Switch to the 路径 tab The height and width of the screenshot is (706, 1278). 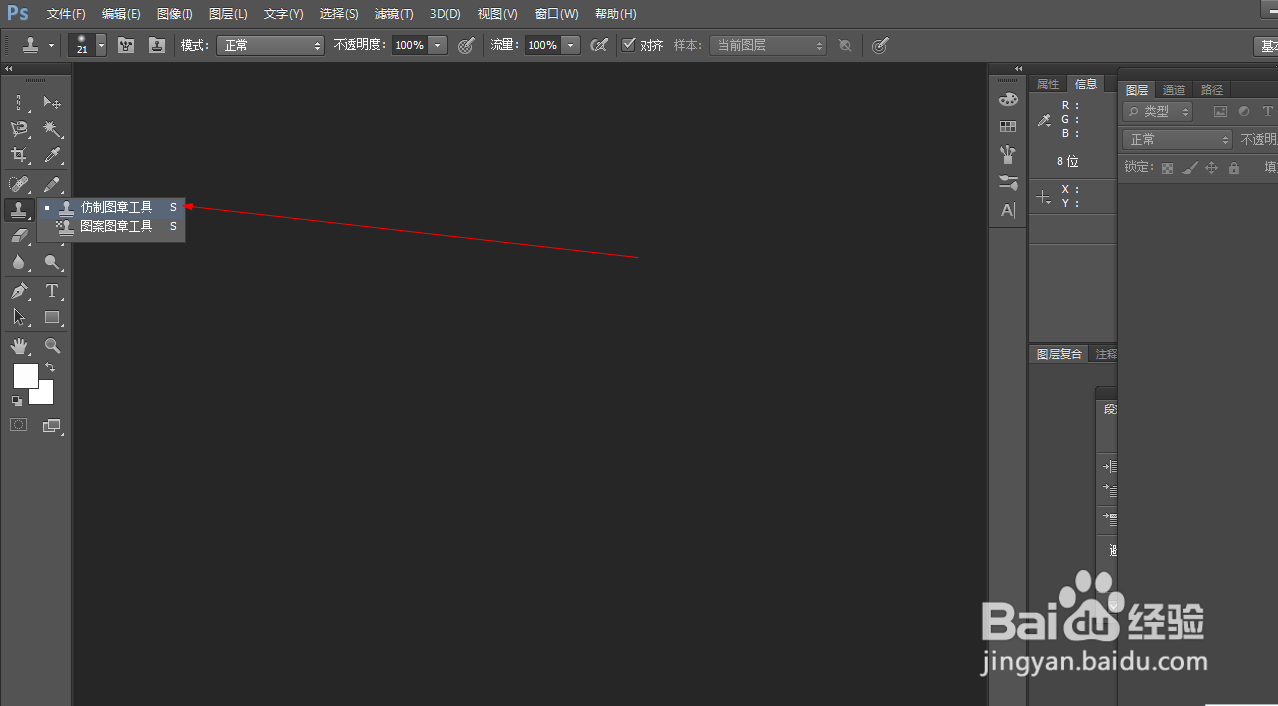click(x=1212, y=89)
